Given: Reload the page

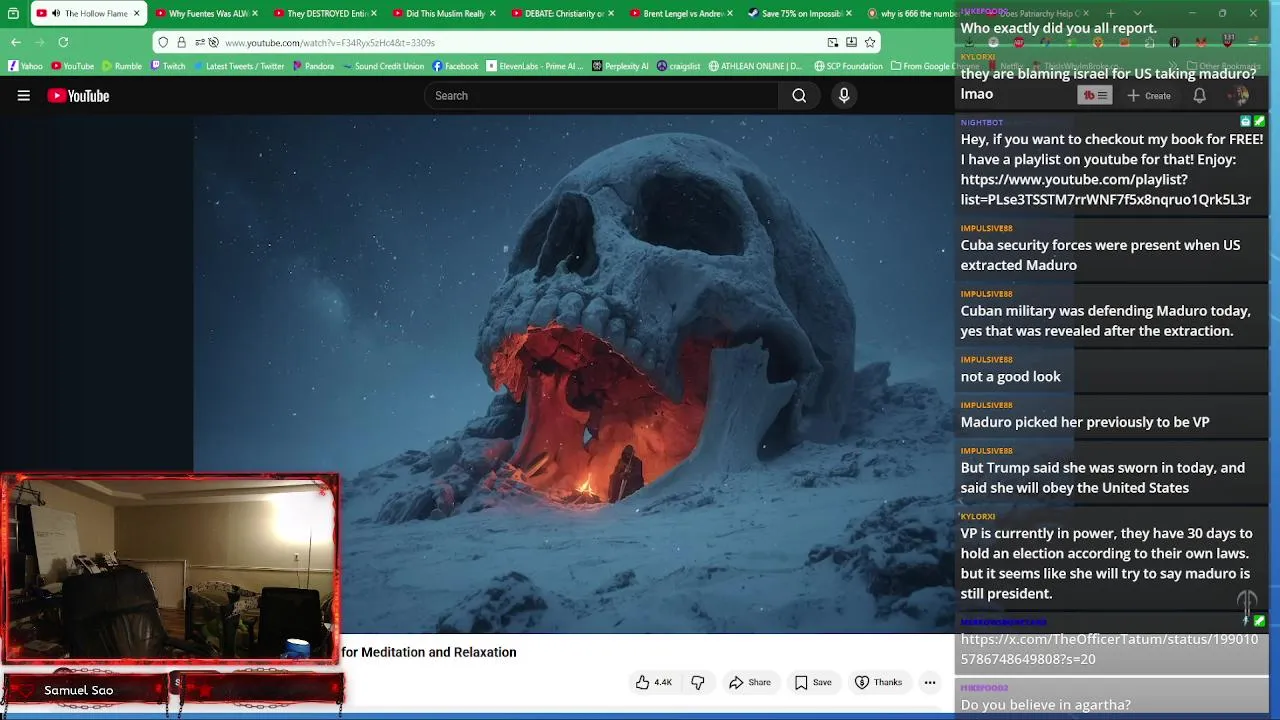Looking at the screenshot, I should [x=63, y=42].
